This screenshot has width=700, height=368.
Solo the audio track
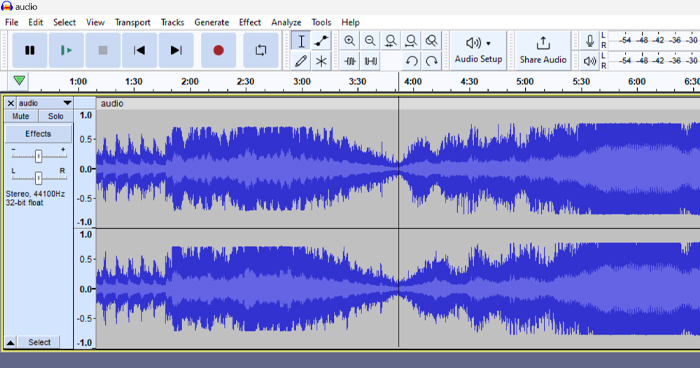pyautogui.click(x=55, y=116)
